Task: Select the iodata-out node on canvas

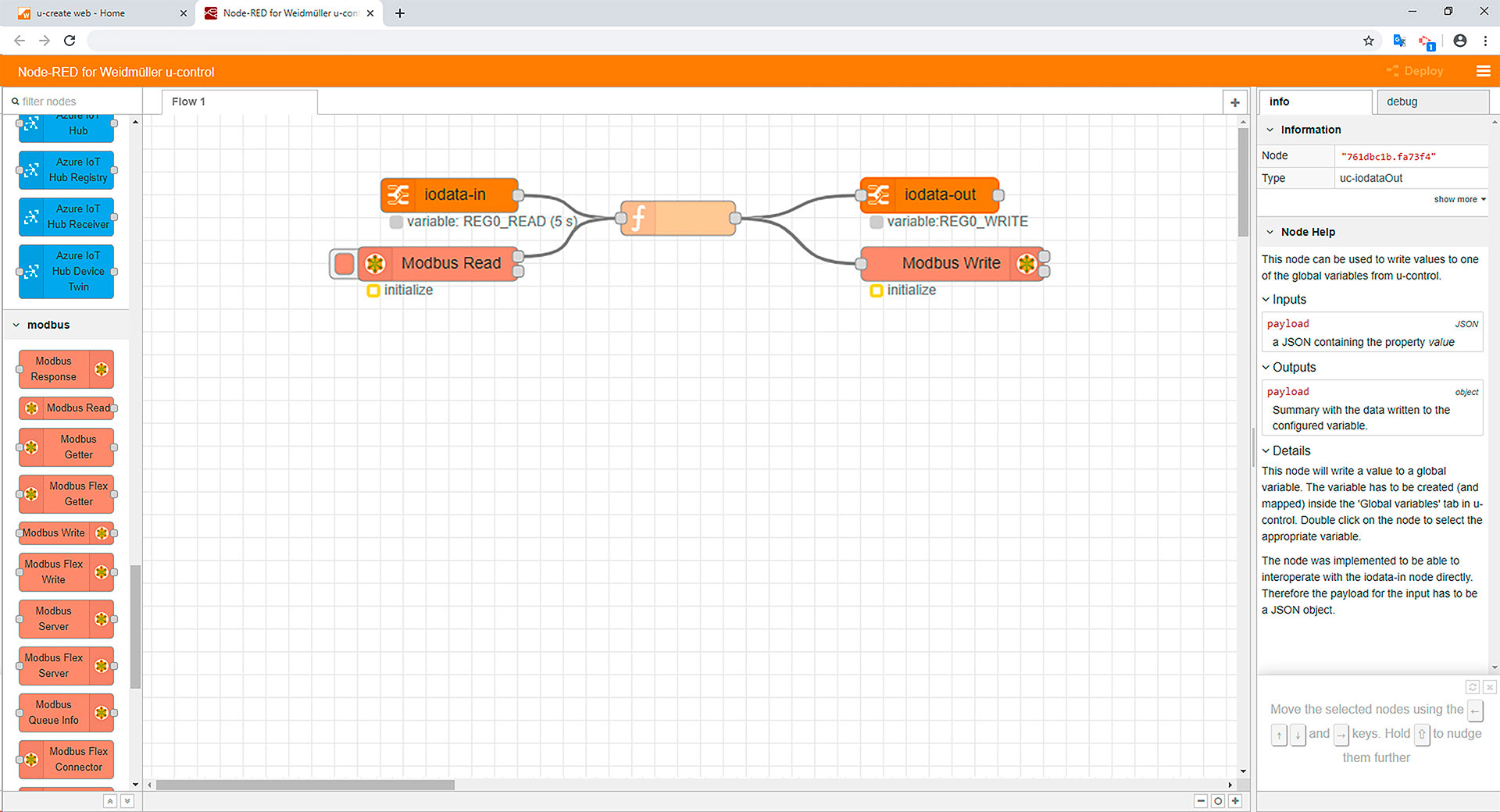Action: pyautogui.click(x=930, y=194)
